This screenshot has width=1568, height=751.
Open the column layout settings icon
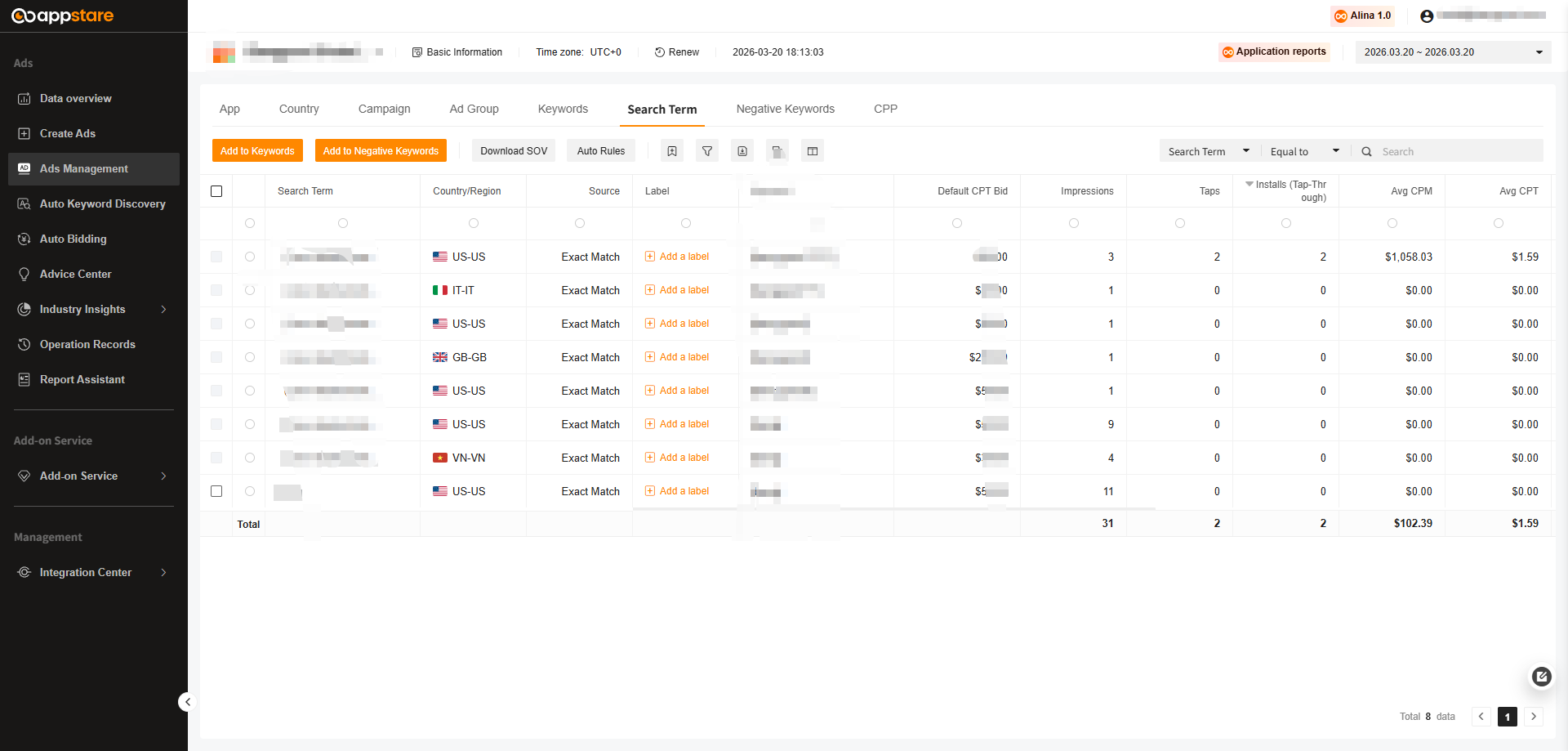coord(813,151)
